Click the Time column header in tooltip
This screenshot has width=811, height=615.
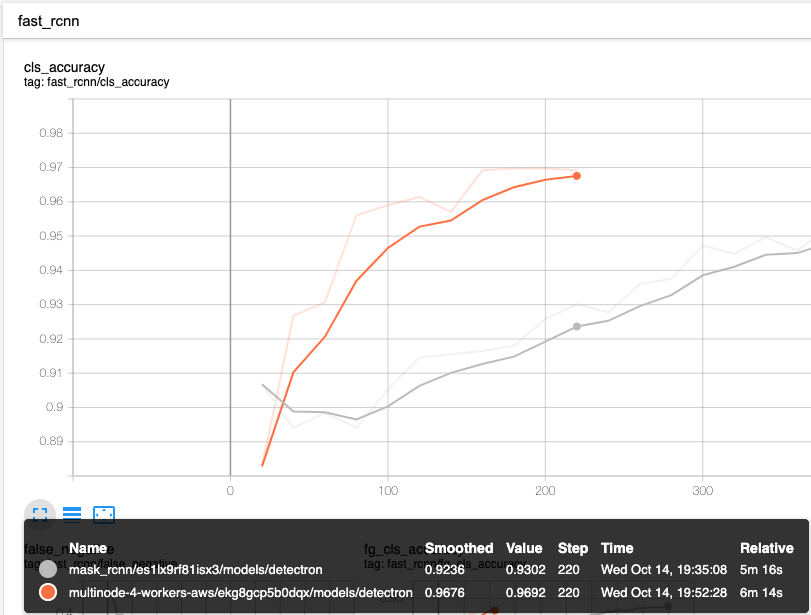point(617,548)
